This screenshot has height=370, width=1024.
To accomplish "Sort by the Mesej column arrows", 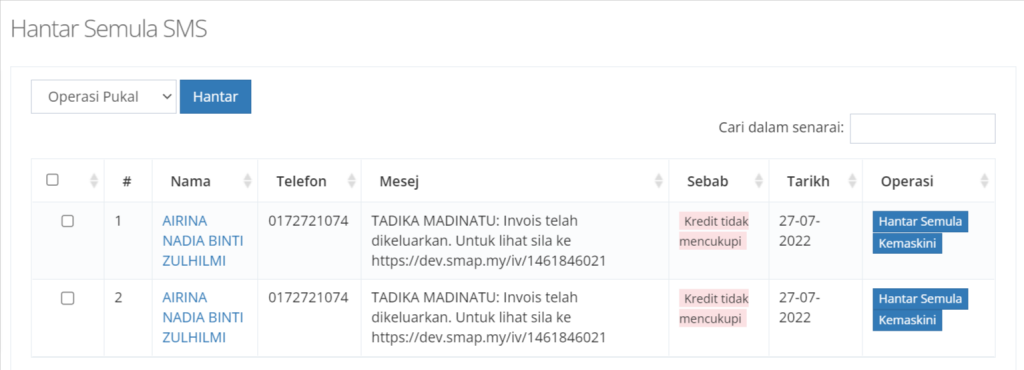I will pos(659,181).
